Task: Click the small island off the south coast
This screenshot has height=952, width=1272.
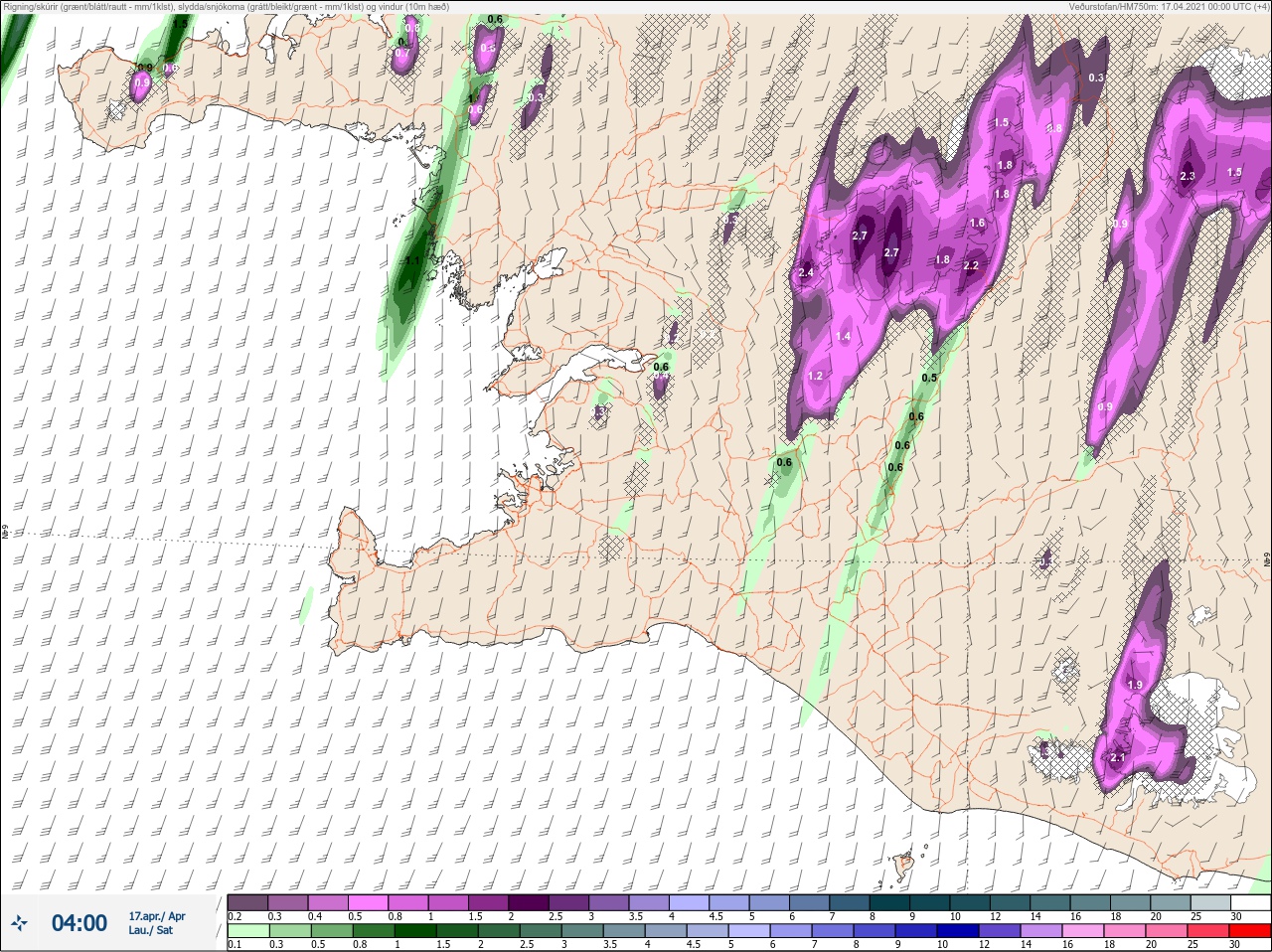Action: click(x=903, y=867)
